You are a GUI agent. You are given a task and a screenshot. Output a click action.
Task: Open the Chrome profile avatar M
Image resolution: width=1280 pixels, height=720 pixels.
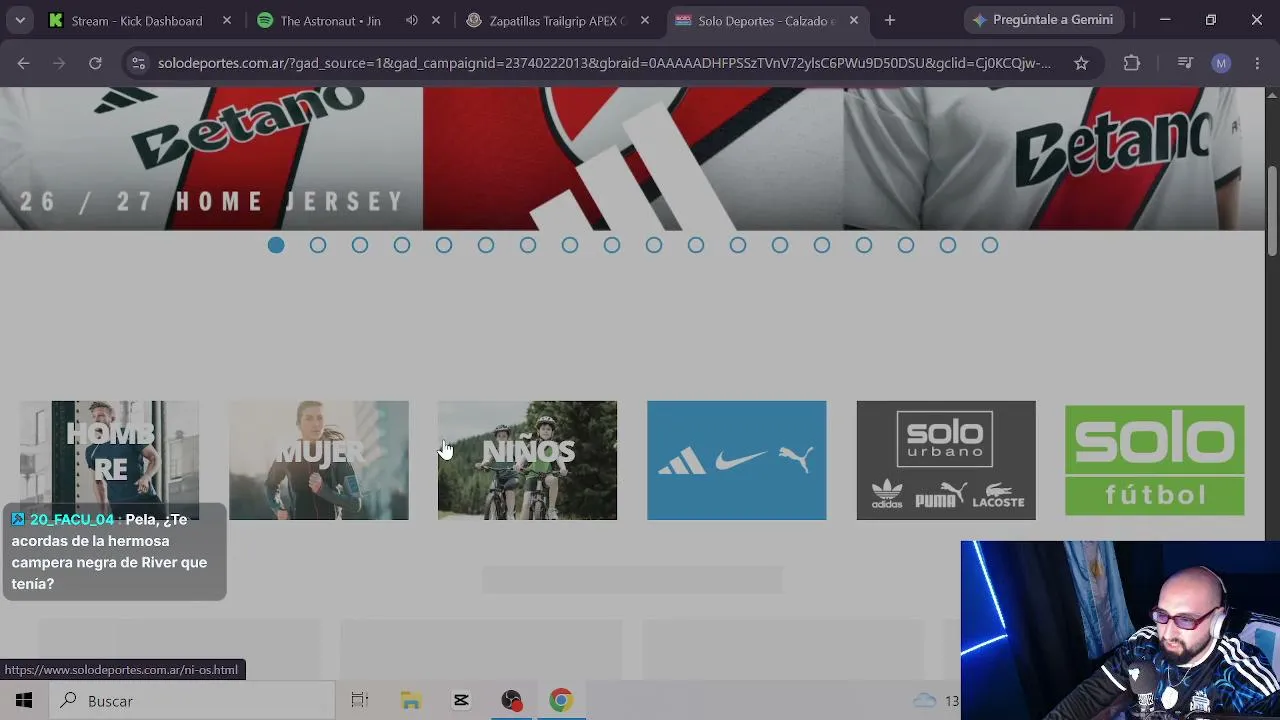pyautogui.click(x=1221, y=63)
